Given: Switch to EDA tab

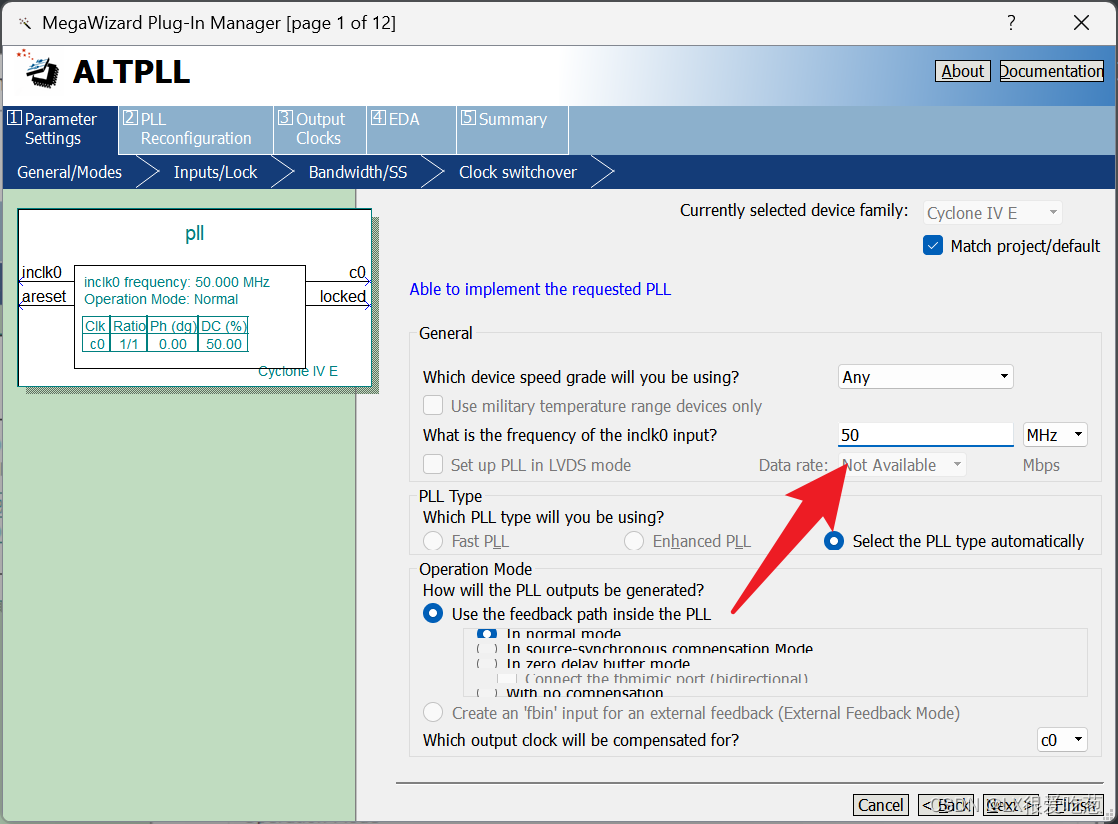Looking at the screenshot, I should click(x=411, y=129).
